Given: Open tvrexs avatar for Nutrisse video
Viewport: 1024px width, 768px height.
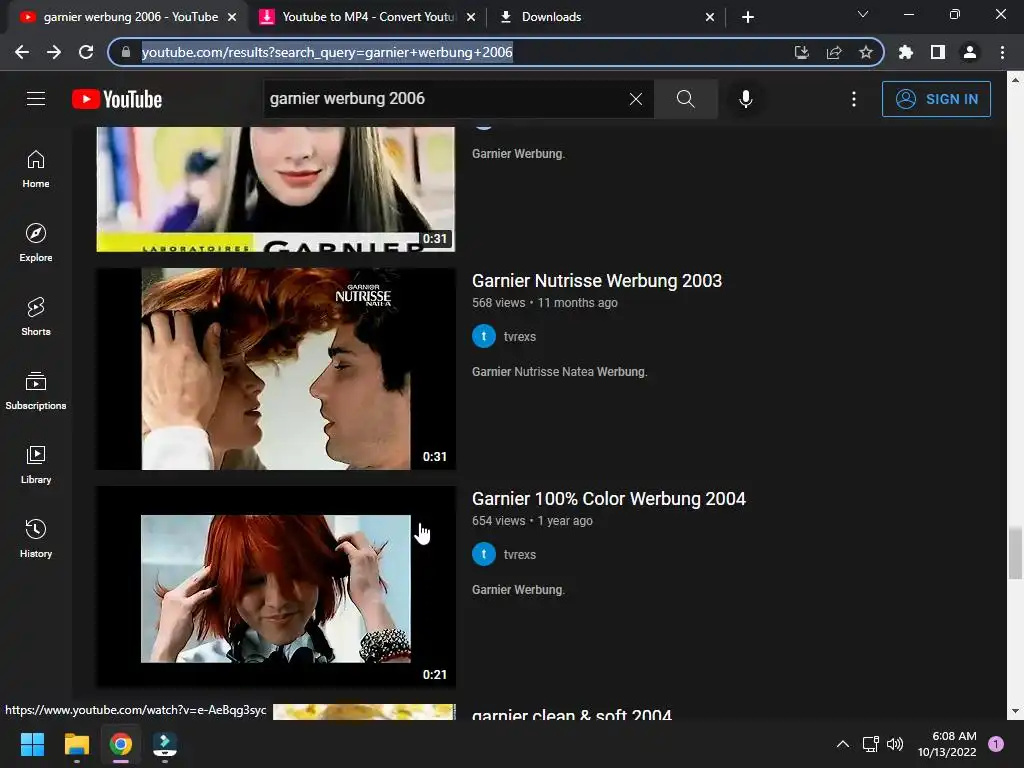Looking at the screenshot, I should click(484, 336).
